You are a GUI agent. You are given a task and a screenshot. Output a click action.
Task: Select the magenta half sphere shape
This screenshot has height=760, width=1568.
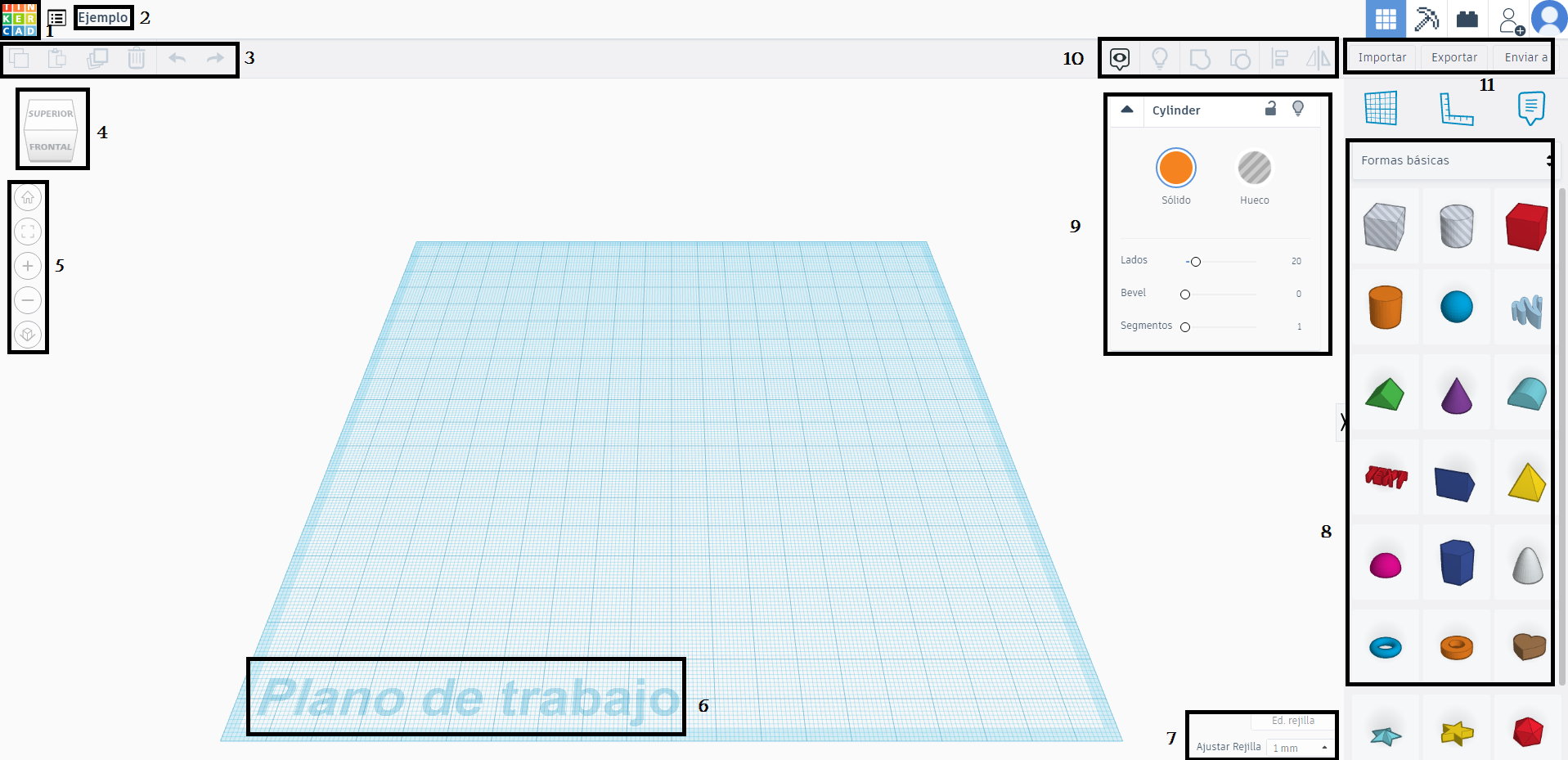pos(1386,565)
